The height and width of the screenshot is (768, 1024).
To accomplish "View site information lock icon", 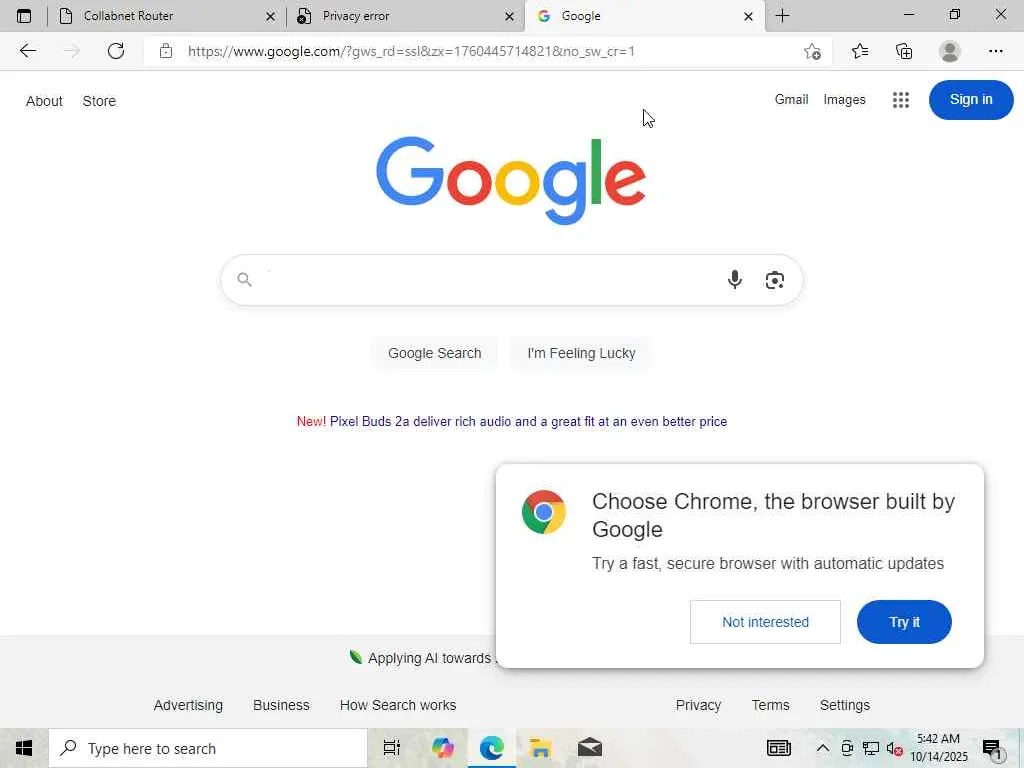I will [166, 51].
